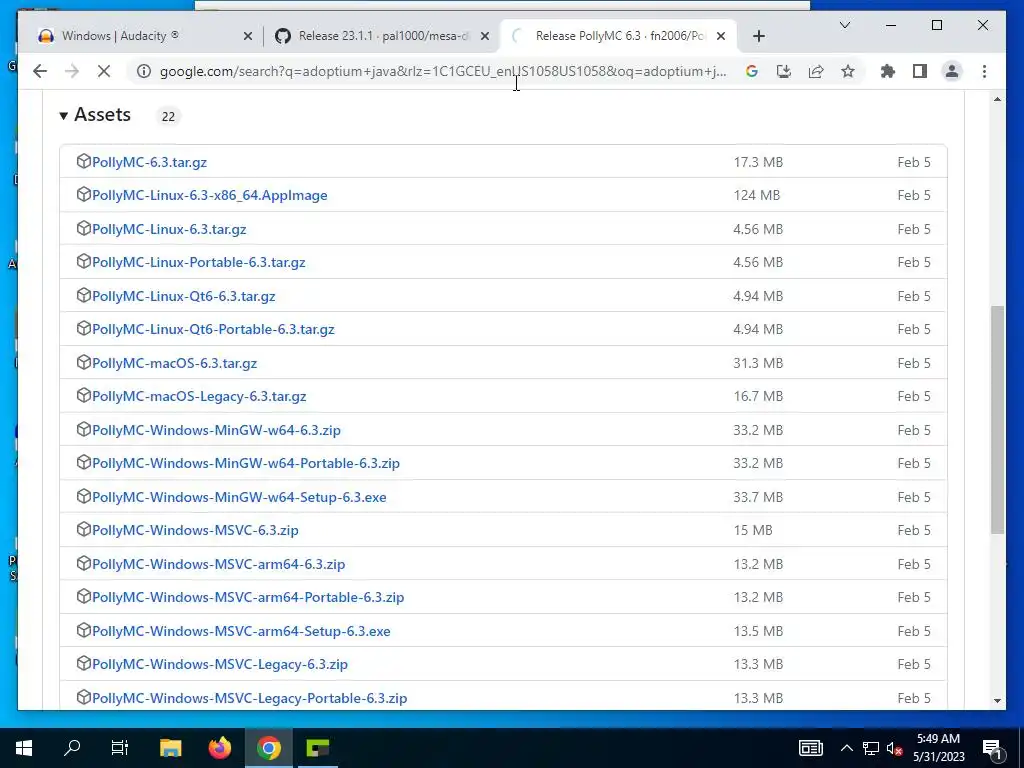Open Task View on taskbar
1024x768 pixels.
click(x=120, y=748)
